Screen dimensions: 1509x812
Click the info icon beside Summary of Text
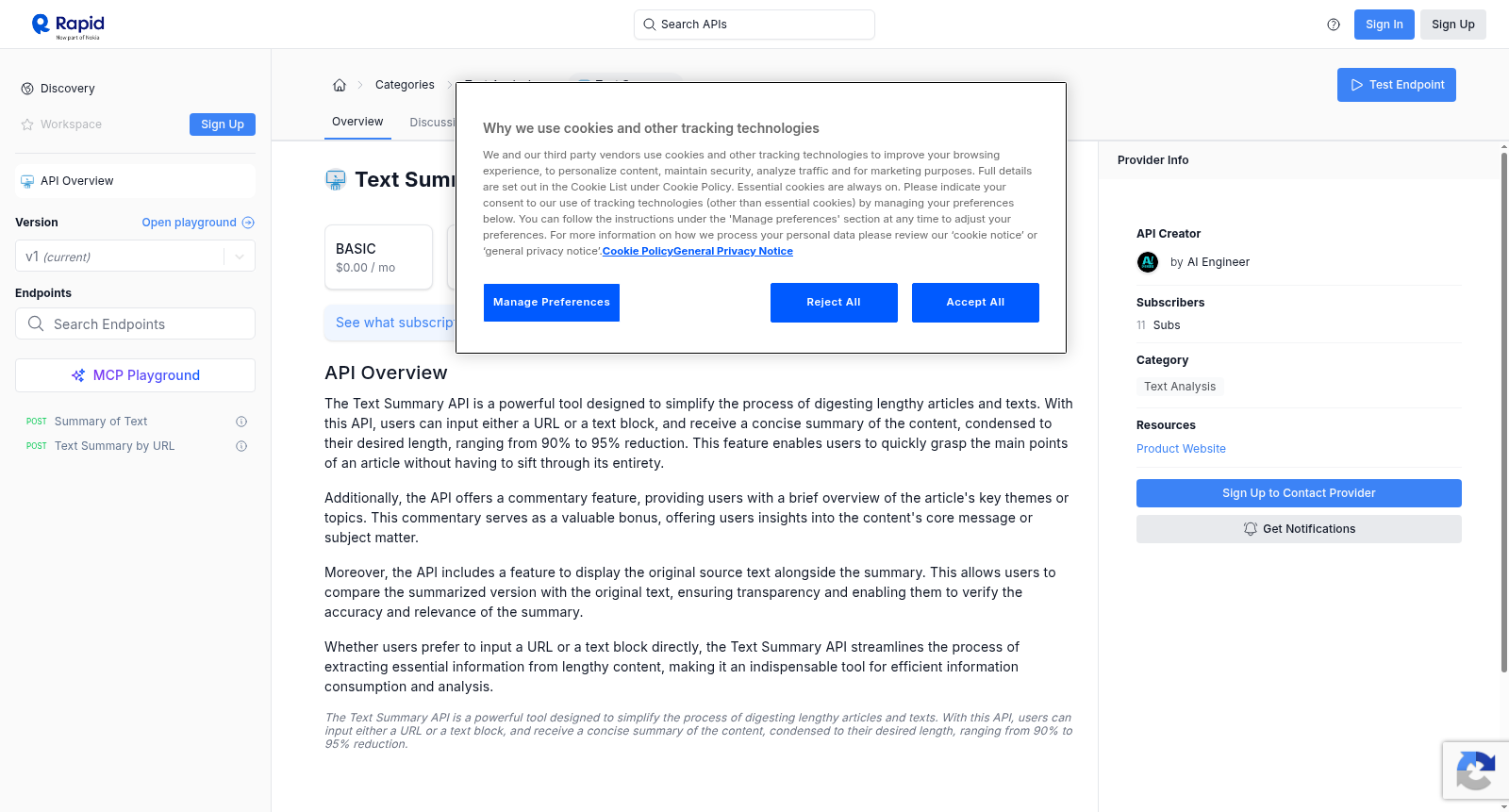[241, 422]
